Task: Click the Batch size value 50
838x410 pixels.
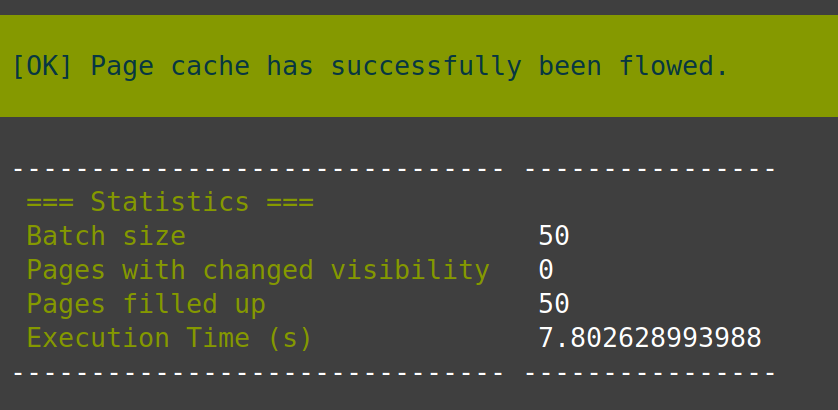Action: click(554, 236)
